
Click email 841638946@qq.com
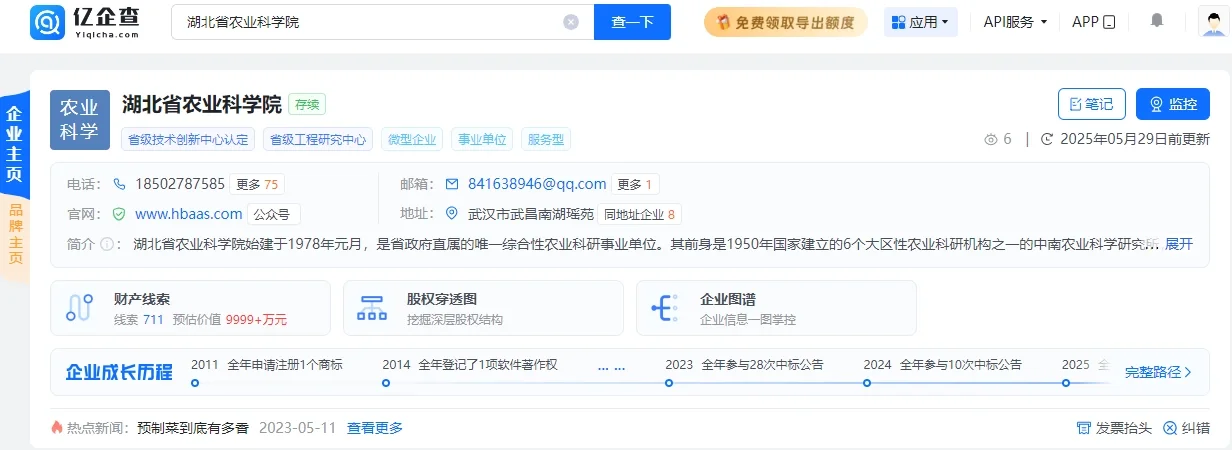[537, 184]
